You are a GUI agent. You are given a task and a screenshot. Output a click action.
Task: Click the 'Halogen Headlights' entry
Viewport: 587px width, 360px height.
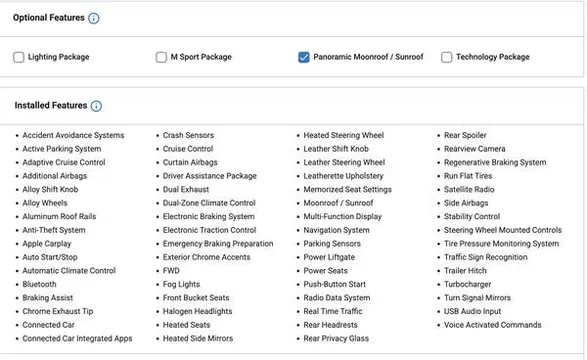(197, 311)
